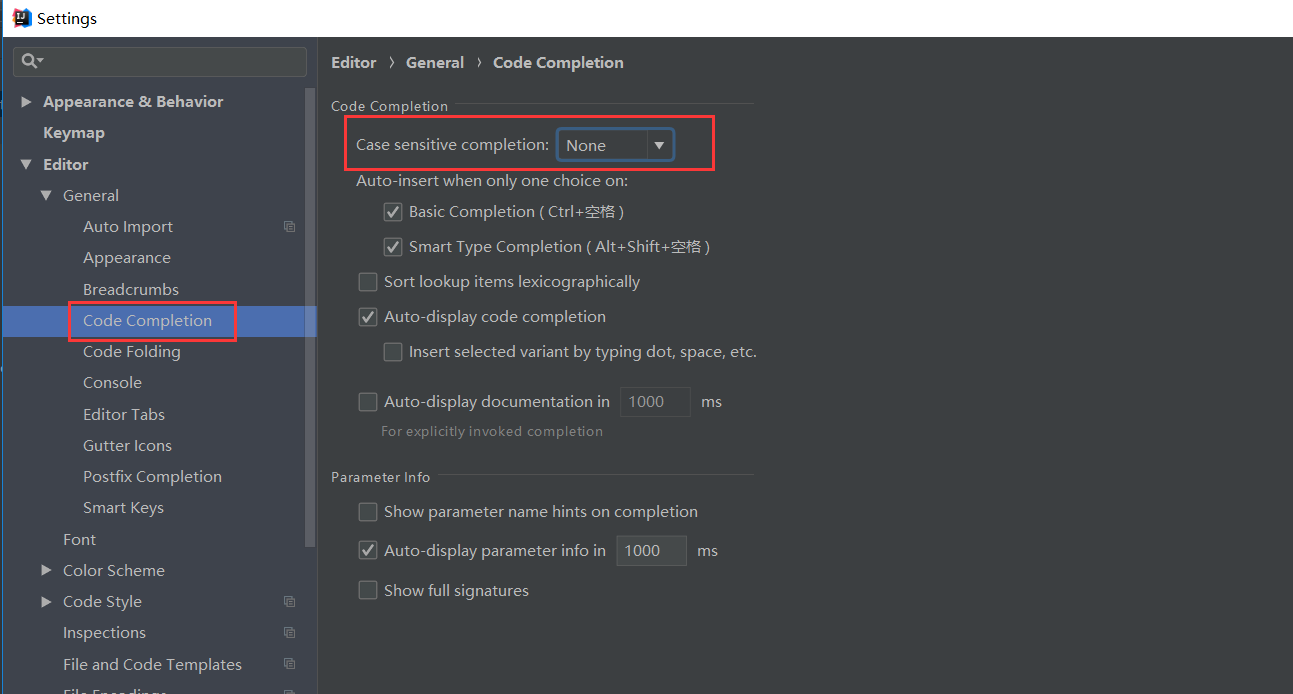Expand the Code Style node arrow
The height and width of the screenshot is (694, 1293).
[46, 602]
